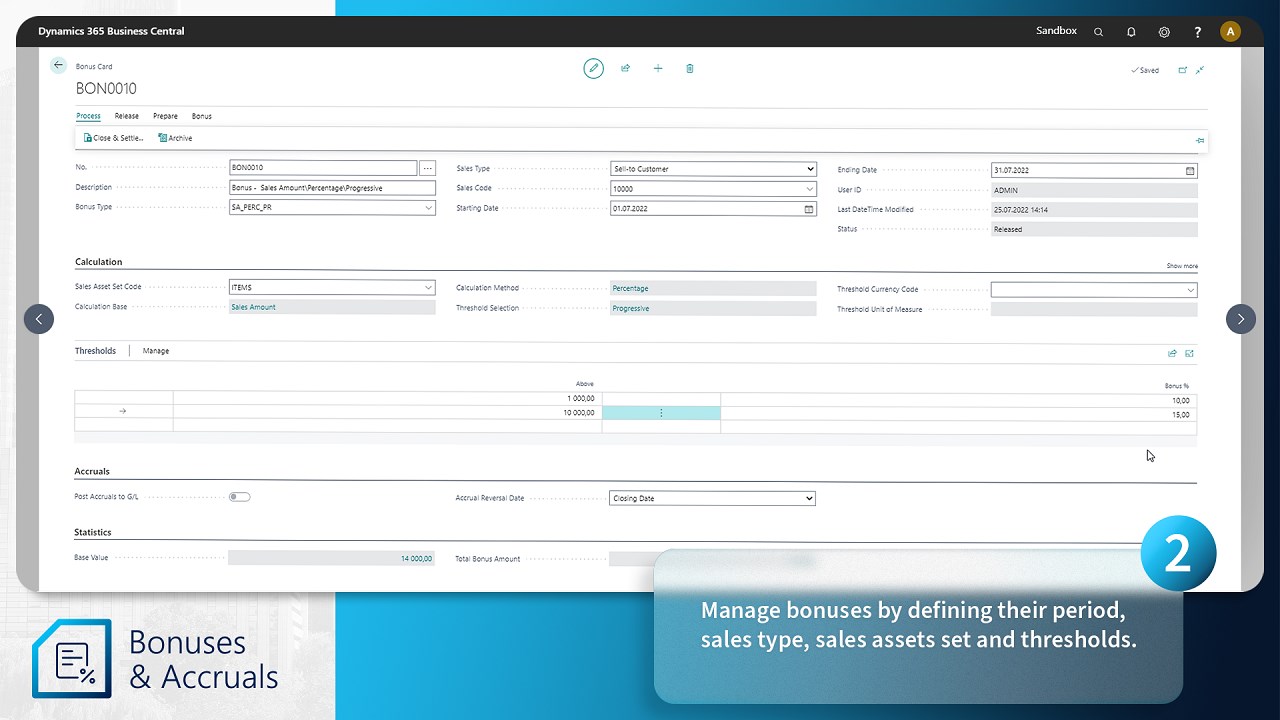Click the Show more link in Calculation
Image resolution: width=1280 pixels, height=720 pixels.
[1182, 266]
